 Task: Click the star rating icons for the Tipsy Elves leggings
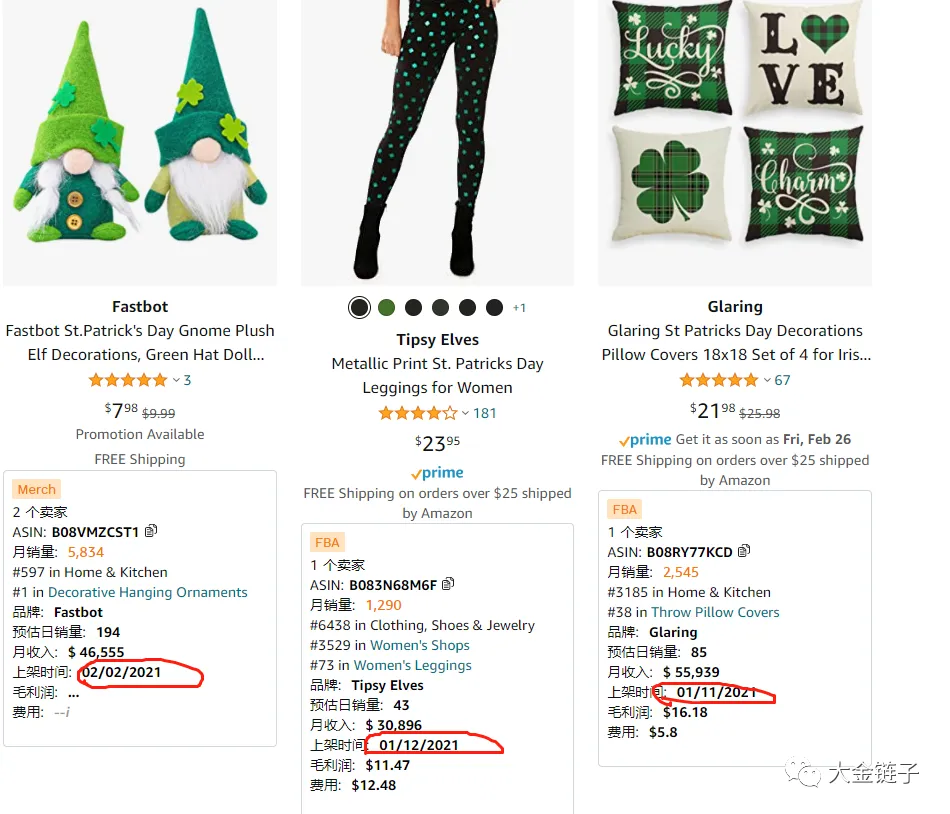click(417, 414)
